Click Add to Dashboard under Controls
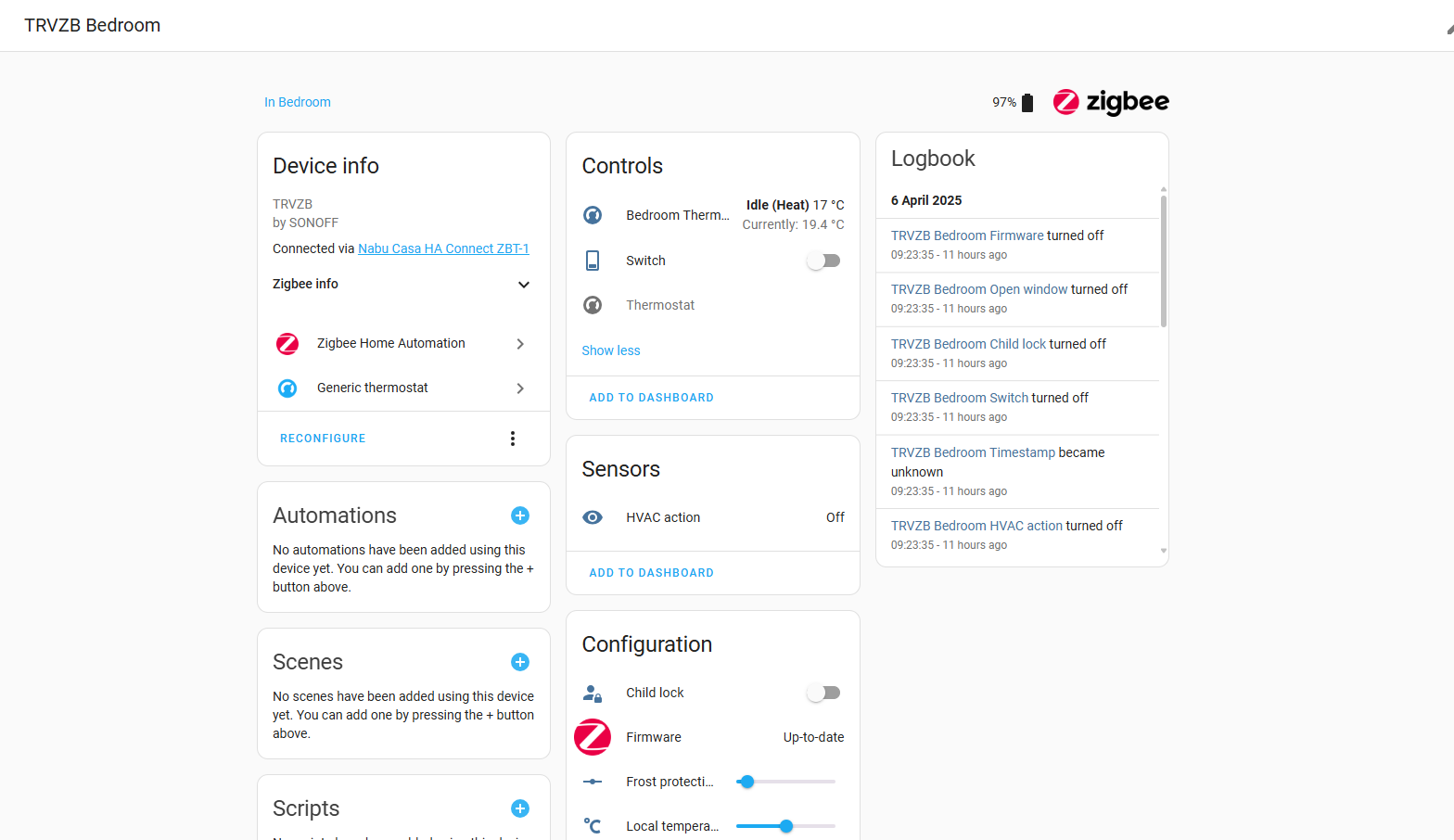The image size is (1454, 840). coord(651,398)
